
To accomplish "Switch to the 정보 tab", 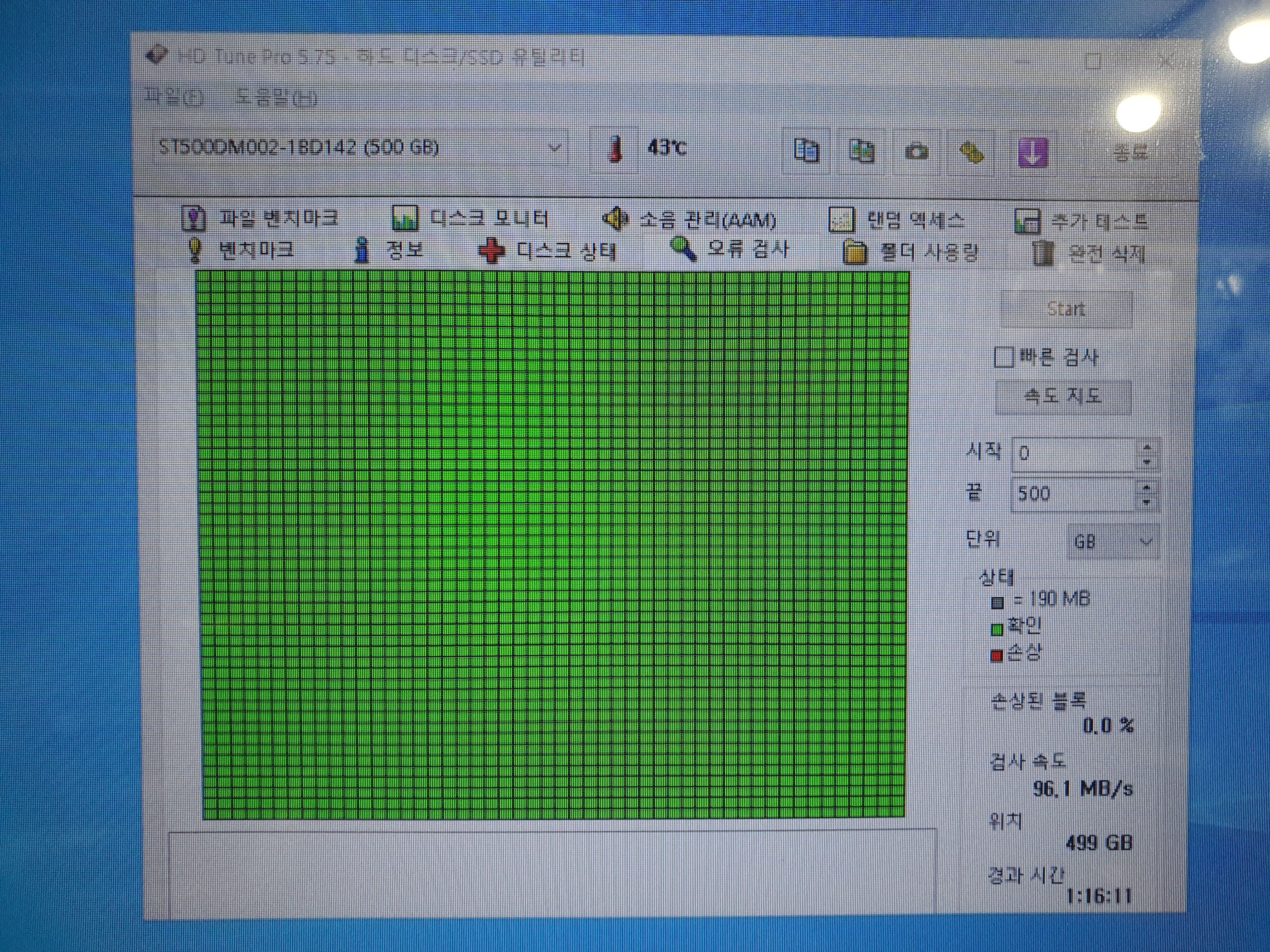I will (x=389, y=250).
